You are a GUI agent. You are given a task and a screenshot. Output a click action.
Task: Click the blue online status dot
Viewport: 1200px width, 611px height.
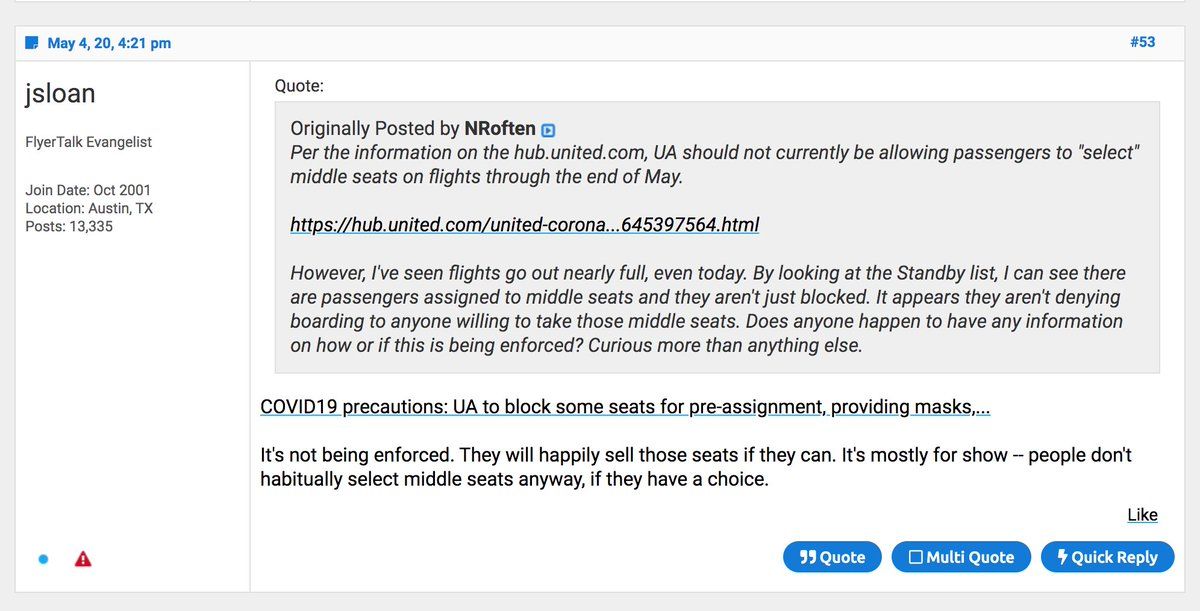click(43, 559)
